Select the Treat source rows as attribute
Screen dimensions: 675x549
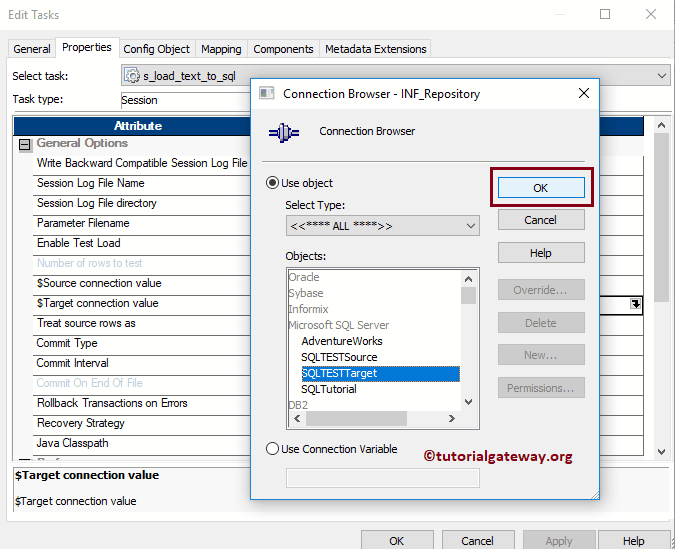86,323
